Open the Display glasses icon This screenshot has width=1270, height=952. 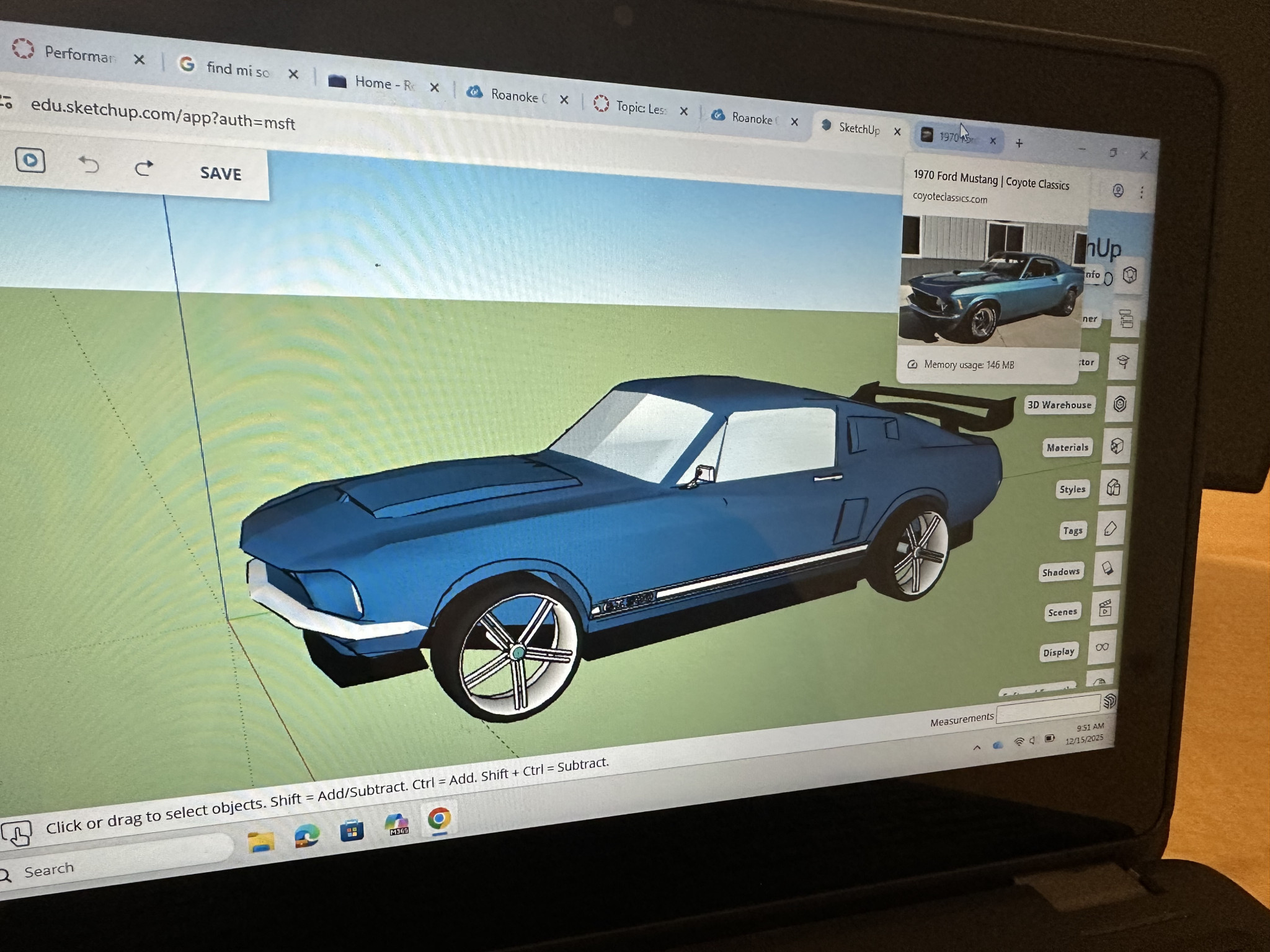tap(1102, 647)
